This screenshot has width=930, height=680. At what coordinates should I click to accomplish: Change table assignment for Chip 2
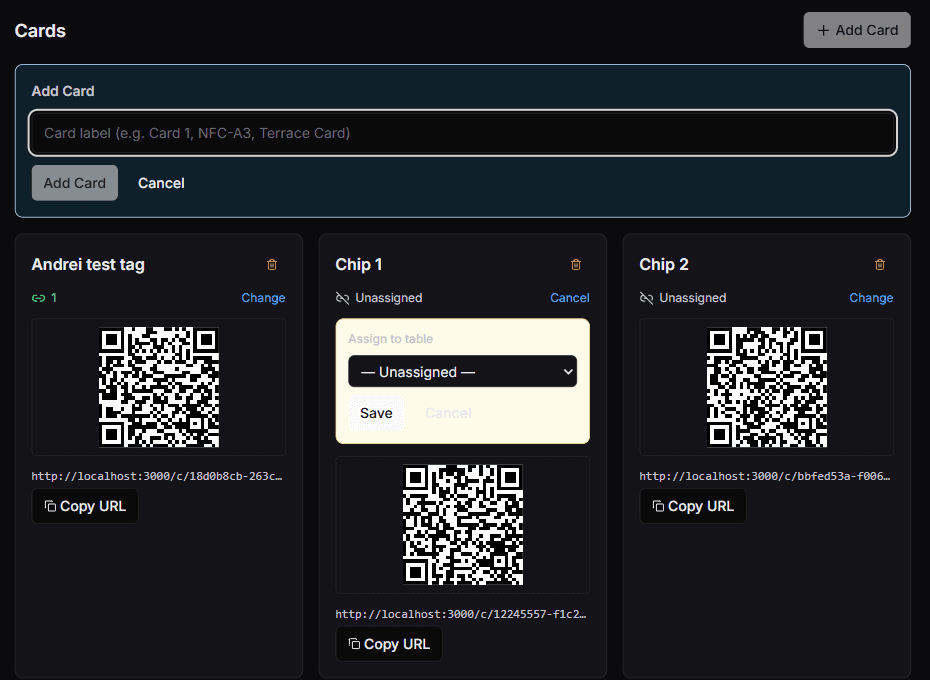click(871, 298)
